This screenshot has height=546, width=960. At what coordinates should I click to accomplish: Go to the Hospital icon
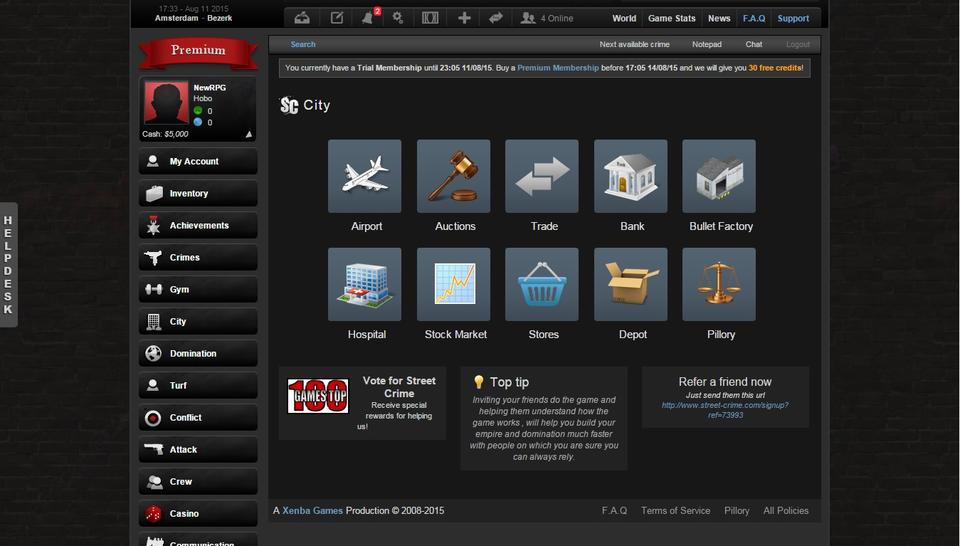[x=365, y=285]
